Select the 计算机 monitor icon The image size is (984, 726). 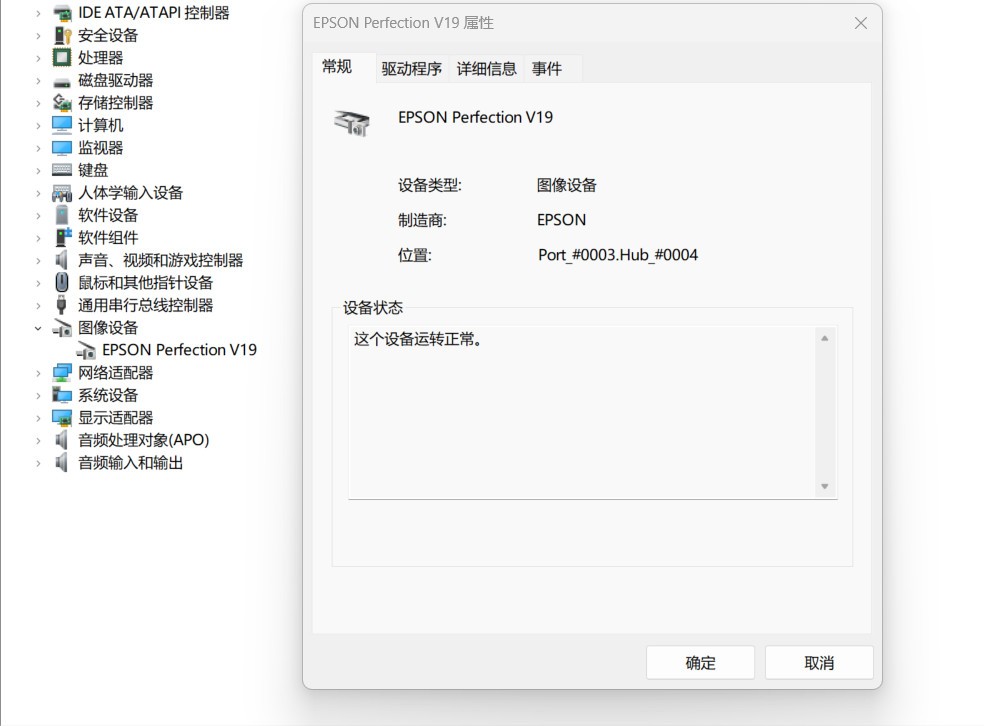62,125
